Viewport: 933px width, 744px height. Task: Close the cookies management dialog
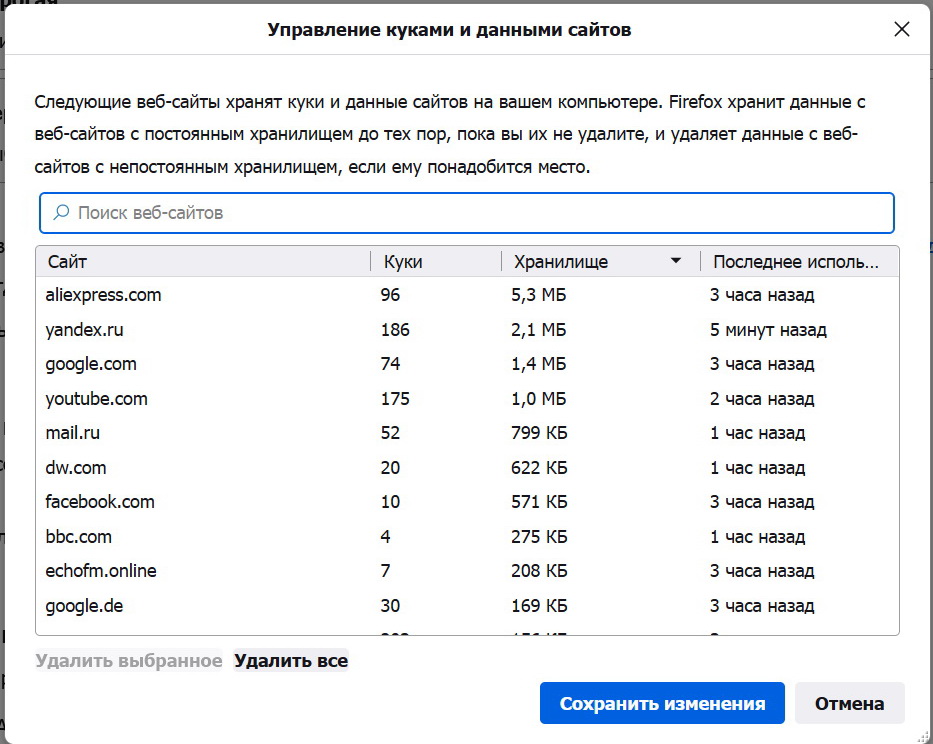click(x=901, y=29)
